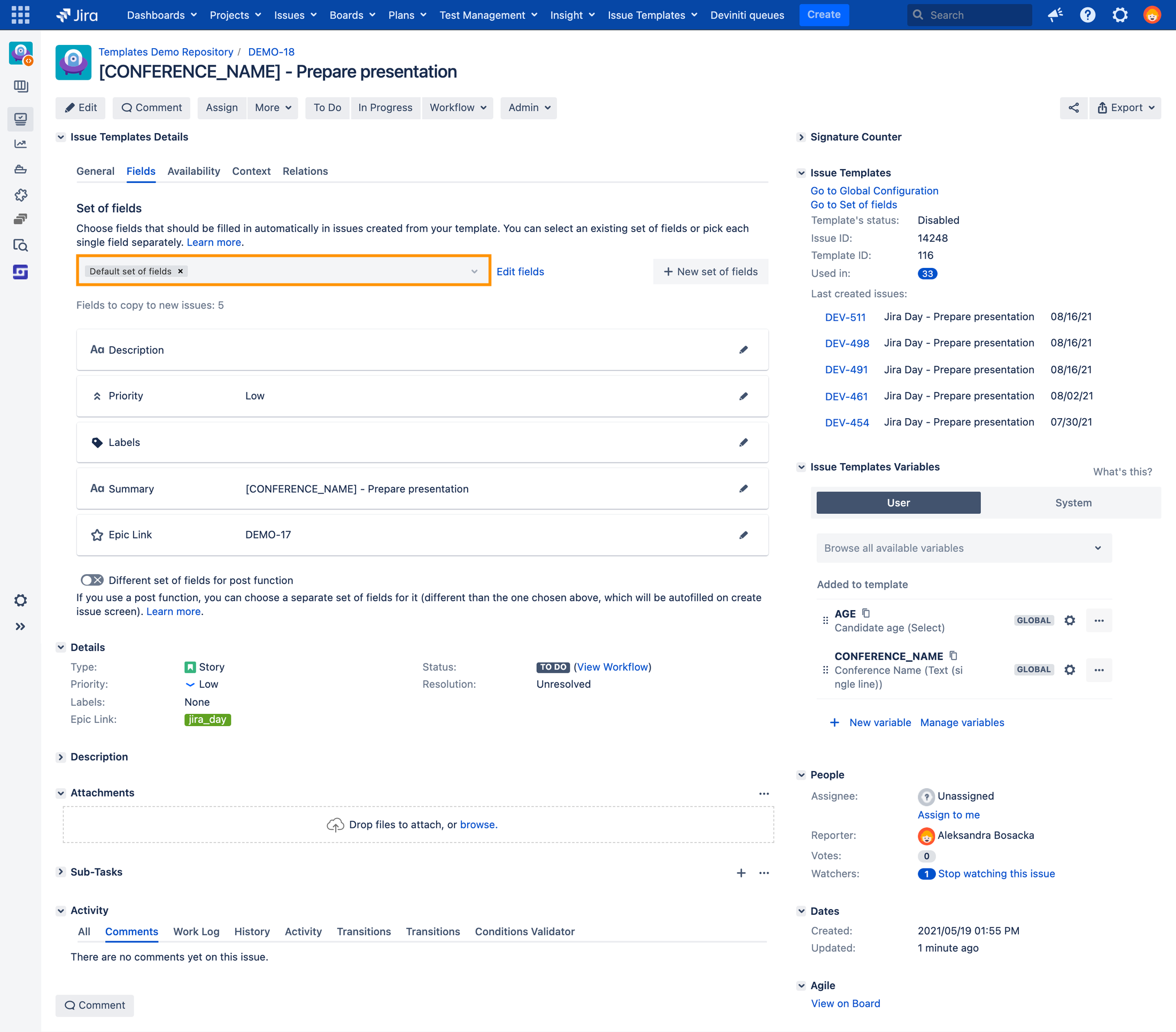
Task: Open the user profile avatar menu
Action: (x=1152, y=15)
